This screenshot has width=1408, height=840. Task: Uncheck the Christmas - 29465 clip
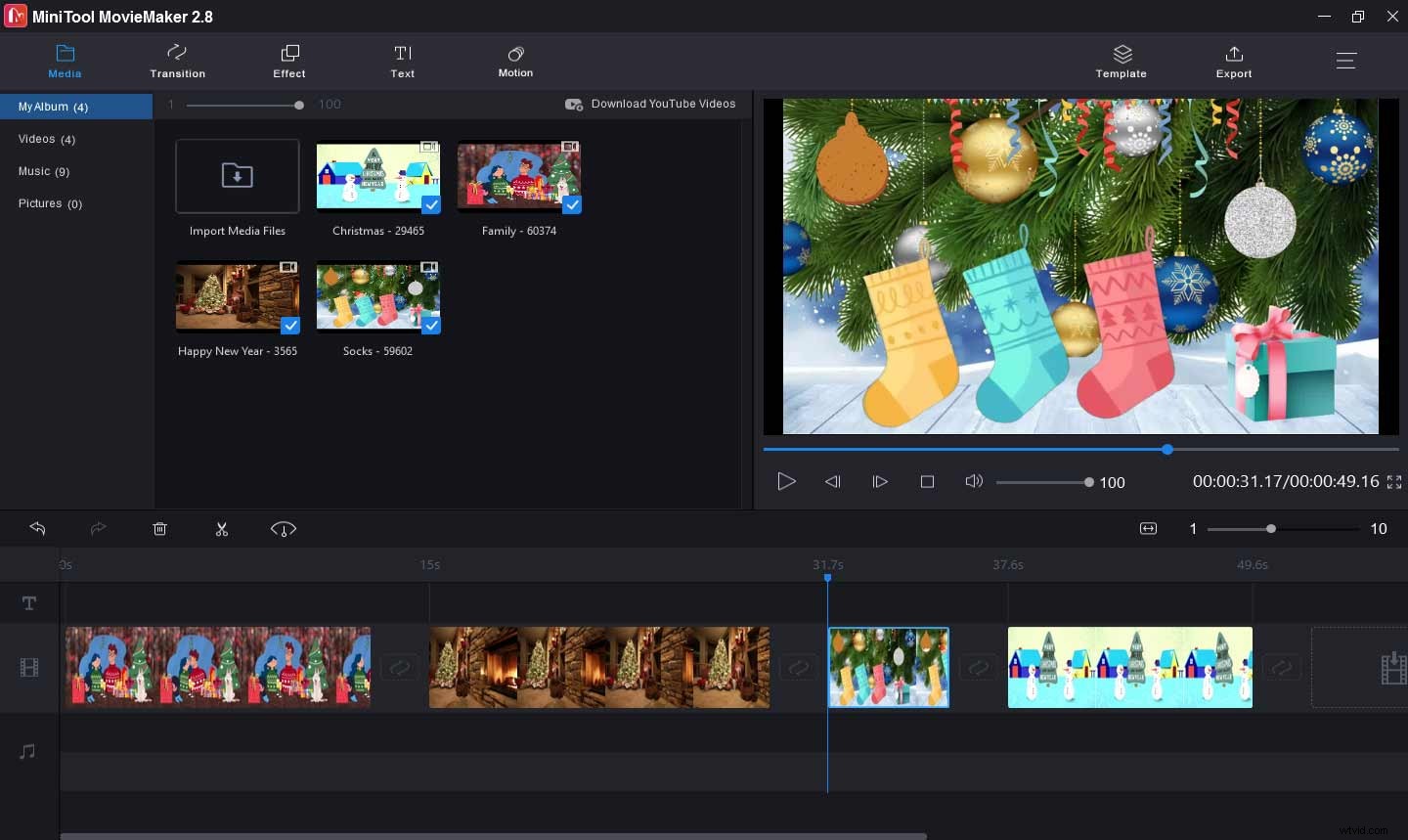click(x=431, y=205)
